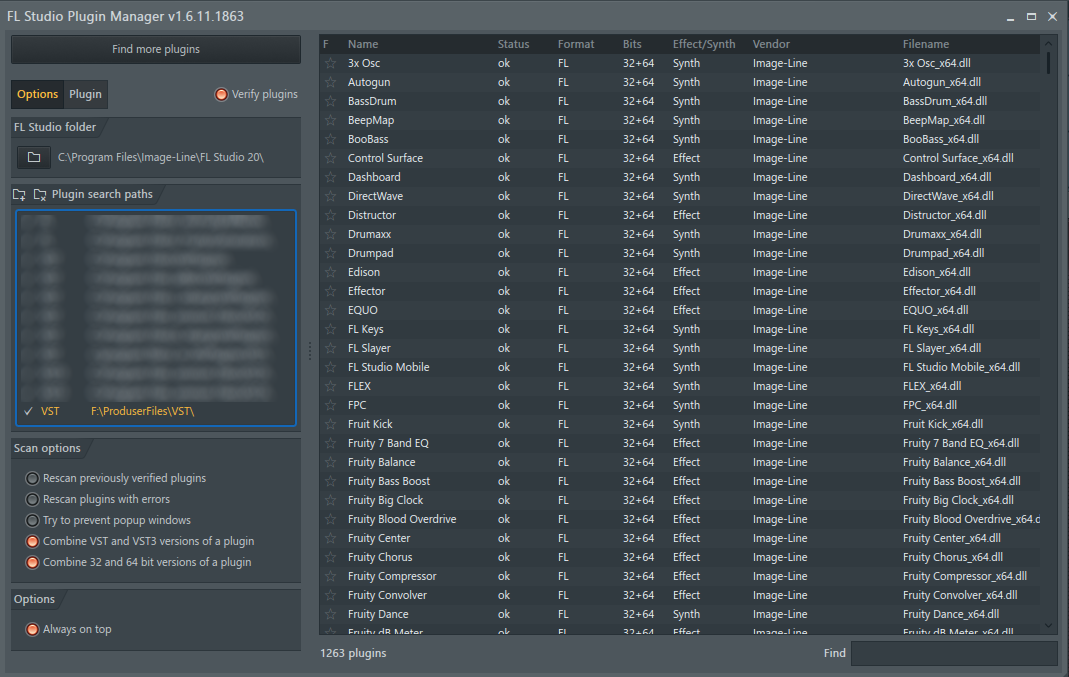The height and width of the screenshot is (677, 1069).
Task: Select the Fruity Blood Overdrive row
Action: tap(680, 520)
